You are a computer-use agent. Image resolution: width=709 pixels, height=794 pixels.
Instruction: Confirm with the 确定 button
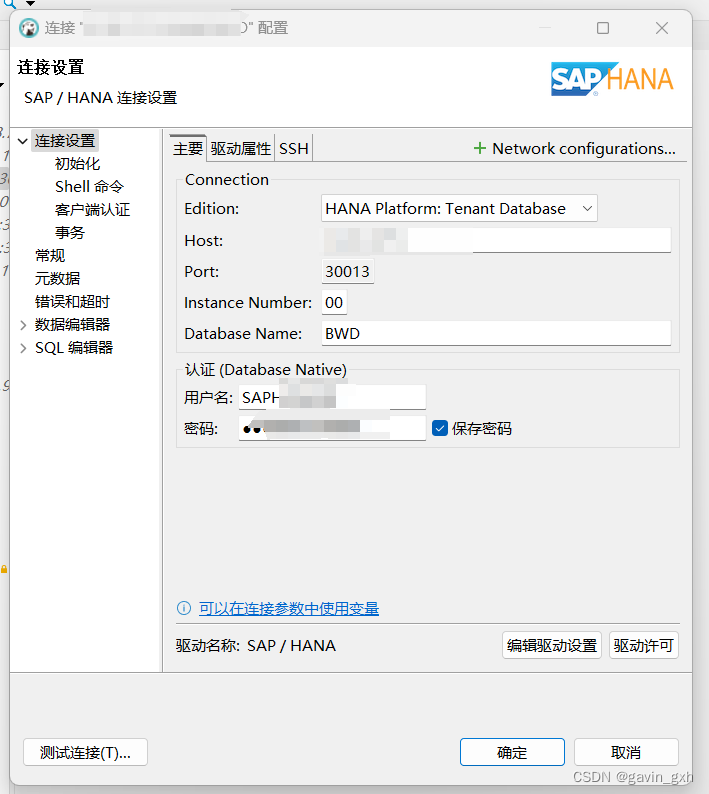point(512,752)
